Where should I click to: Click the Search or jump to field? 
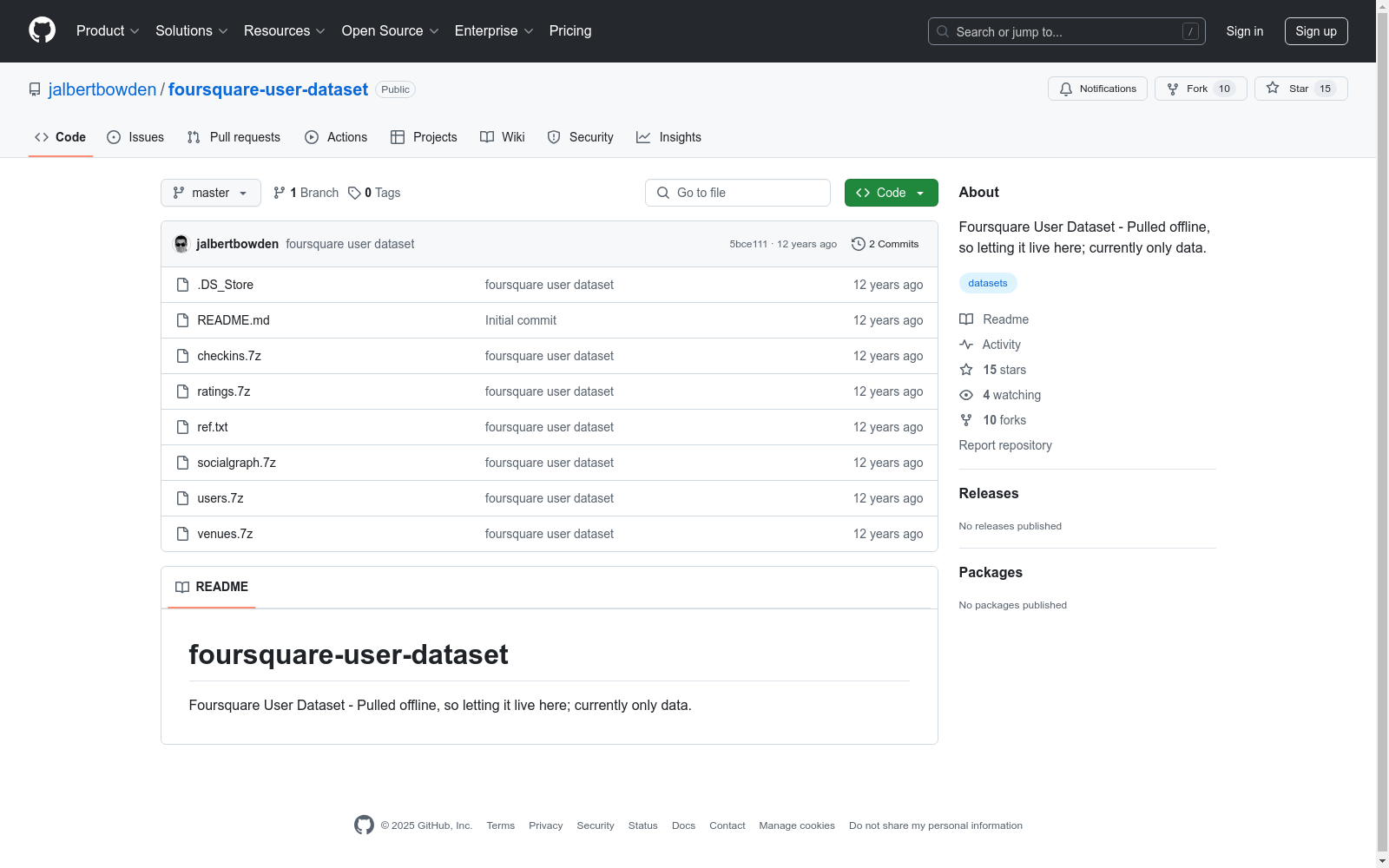[1067, 31]
